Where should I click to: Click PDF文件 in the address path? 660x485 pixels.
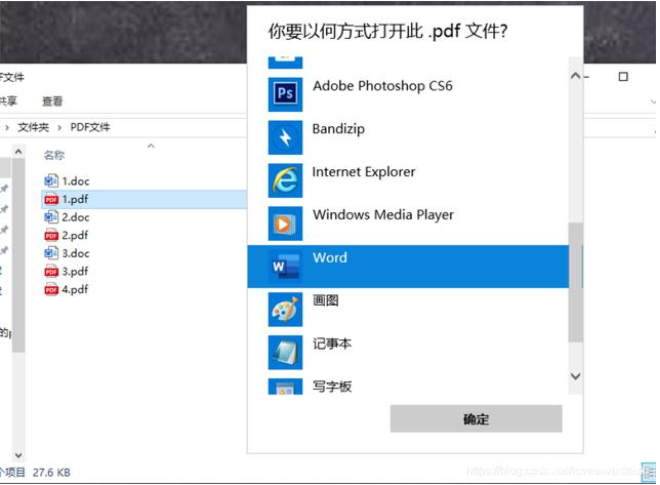coord(90,127)
